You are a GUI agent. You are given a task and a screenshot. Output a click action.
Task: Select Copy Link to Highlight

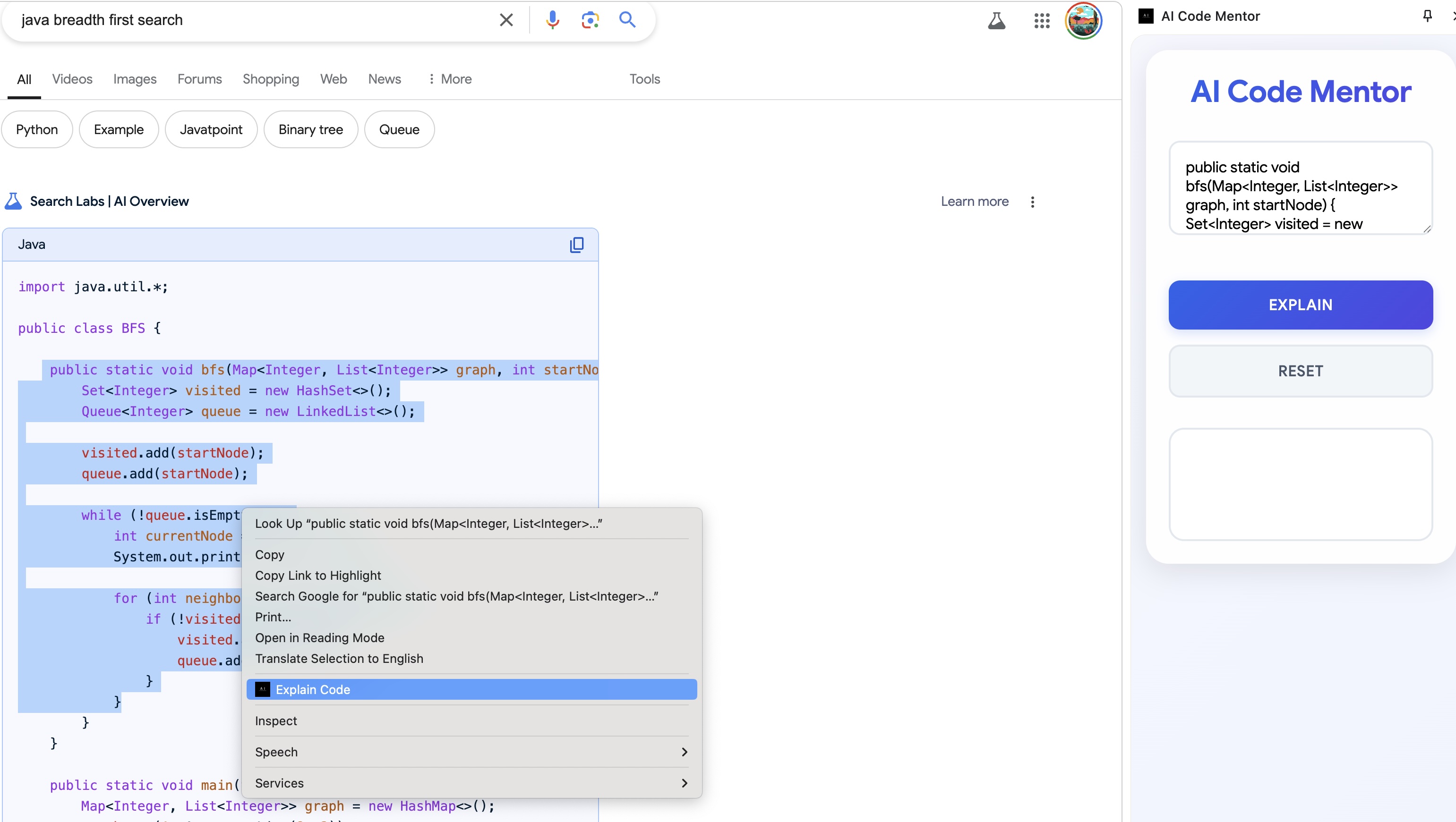pyautogui.click(x=317, y=575)
